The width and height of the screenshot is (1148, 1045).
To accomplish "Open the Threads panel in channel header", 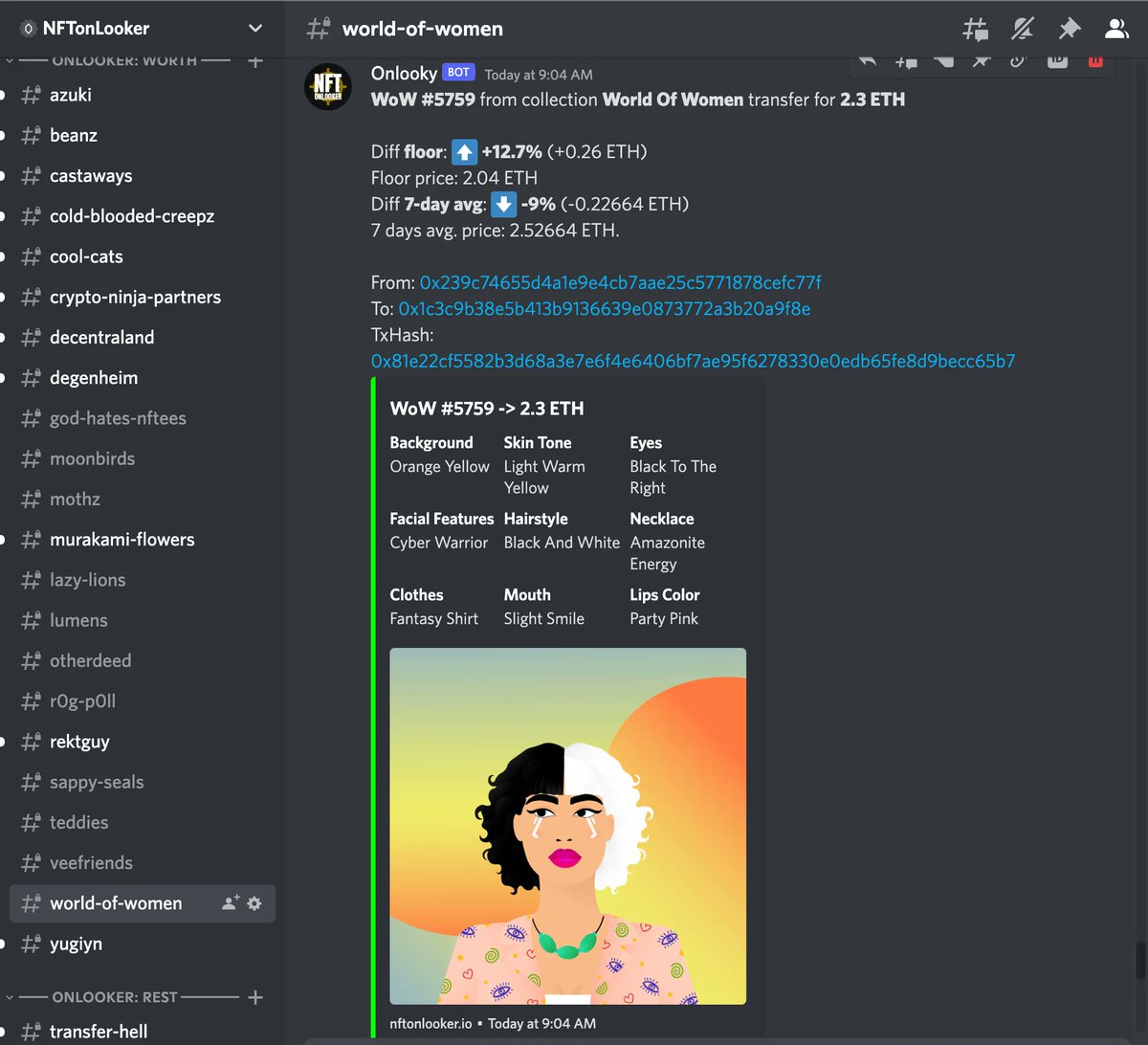I will pos(976,29).
